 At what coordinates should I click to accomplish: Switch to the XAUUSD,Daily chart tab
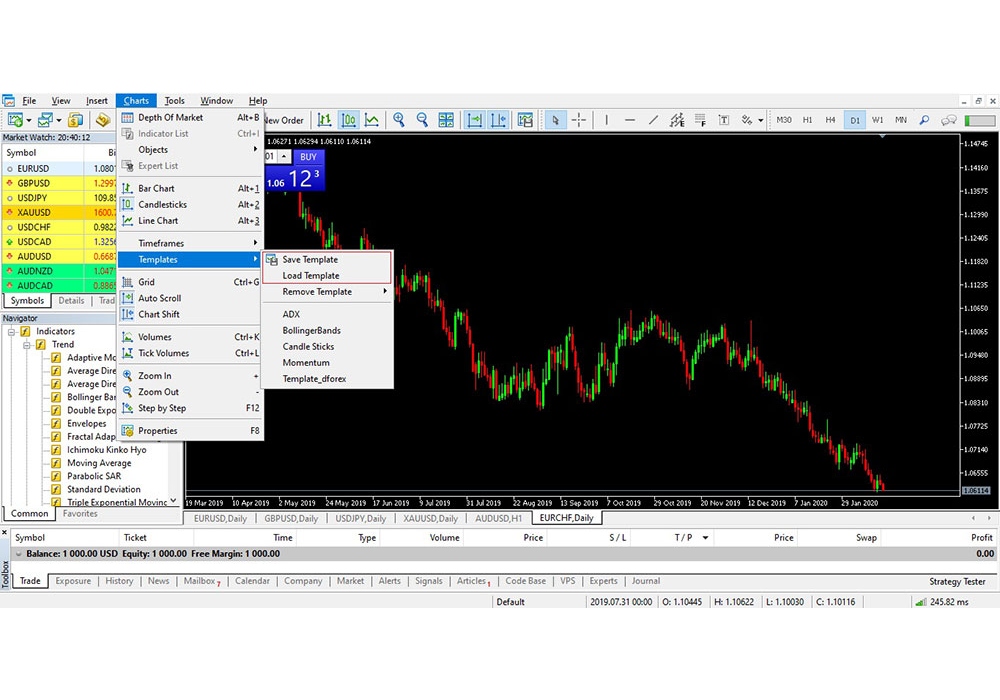pyautogui.click(x=430, y=518)
